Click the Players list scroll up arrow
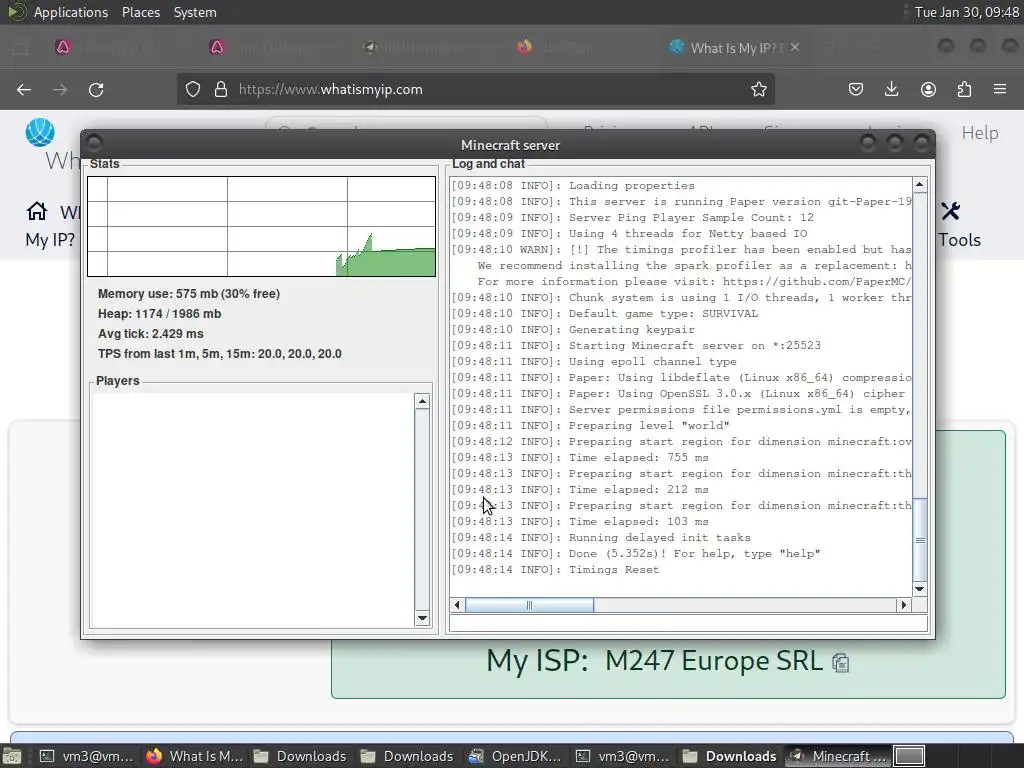This screenshot has width=1024, height=768. [422, 402]
